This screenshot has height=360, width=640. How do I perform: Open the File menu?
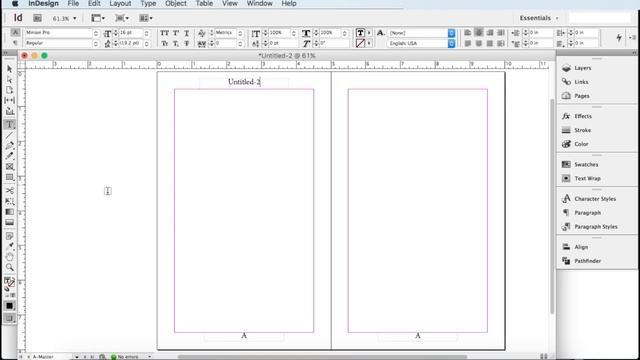tap(73, 4)
